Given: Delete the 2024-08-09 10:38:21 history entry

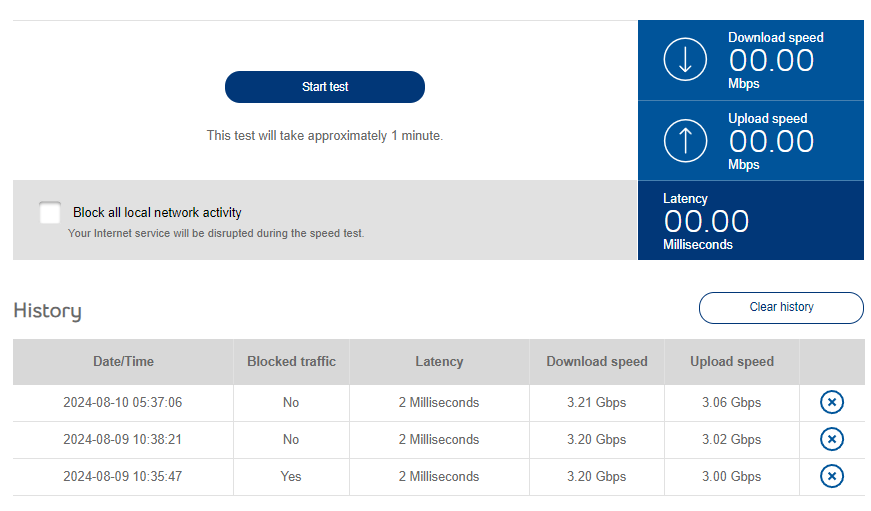Looking at the screenshot, I should point(831,439).
